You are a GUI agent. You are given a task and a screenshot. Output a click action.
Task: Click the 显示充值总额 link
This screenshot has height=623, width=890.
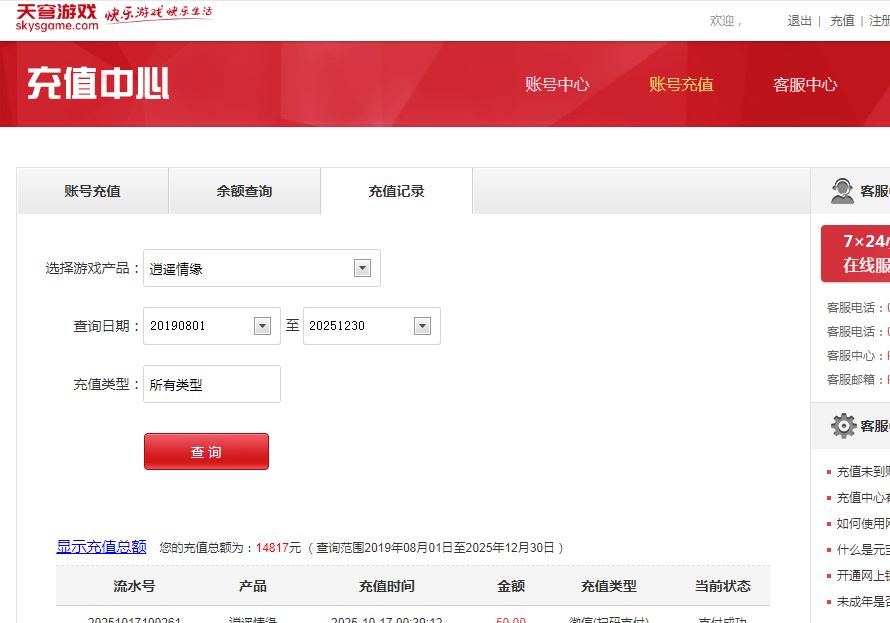click(x=101, y=547)
